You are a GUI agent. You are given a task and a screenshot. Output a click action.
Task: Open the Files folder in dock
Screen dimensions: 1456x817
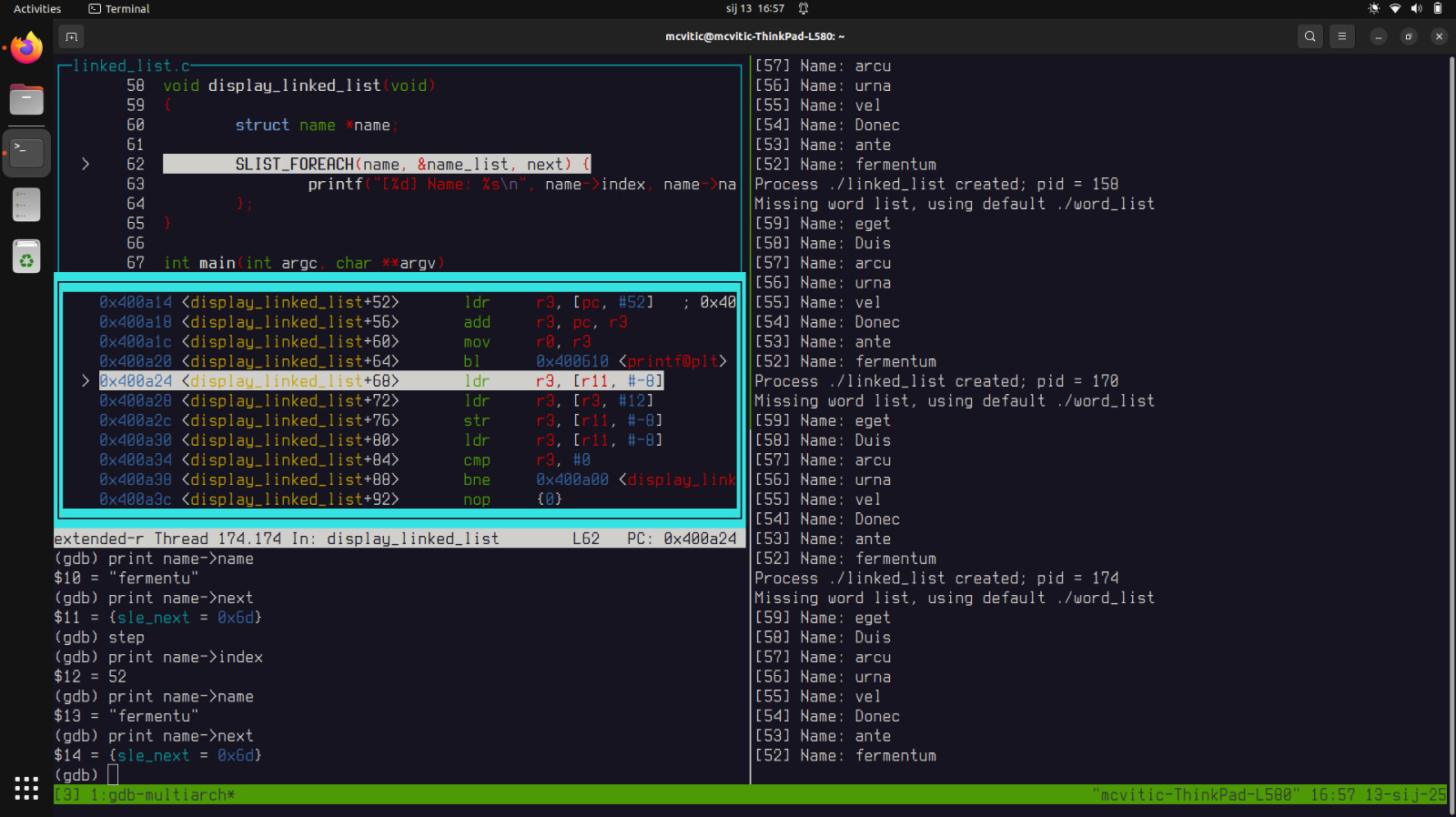26,99
